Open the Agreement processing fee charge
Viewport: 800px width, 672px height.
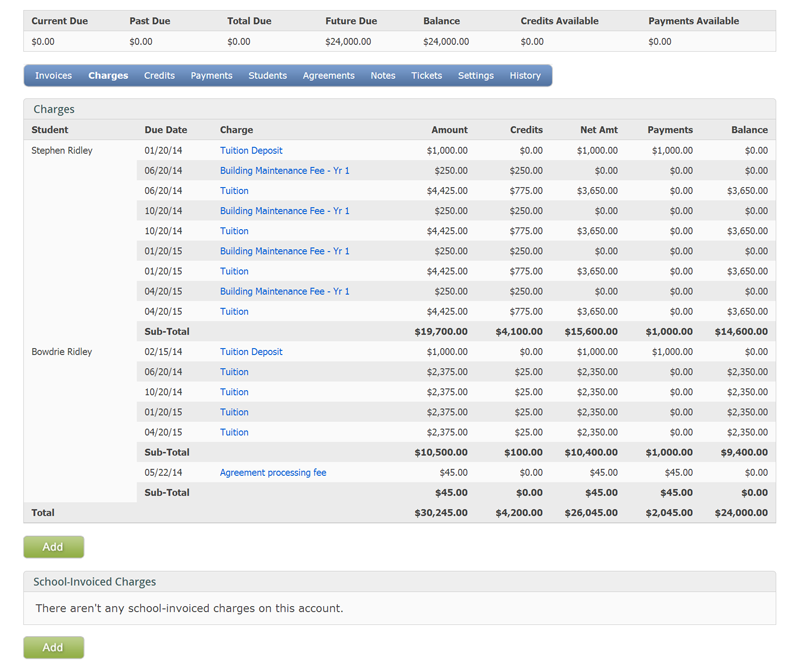[x=275, y=472]
